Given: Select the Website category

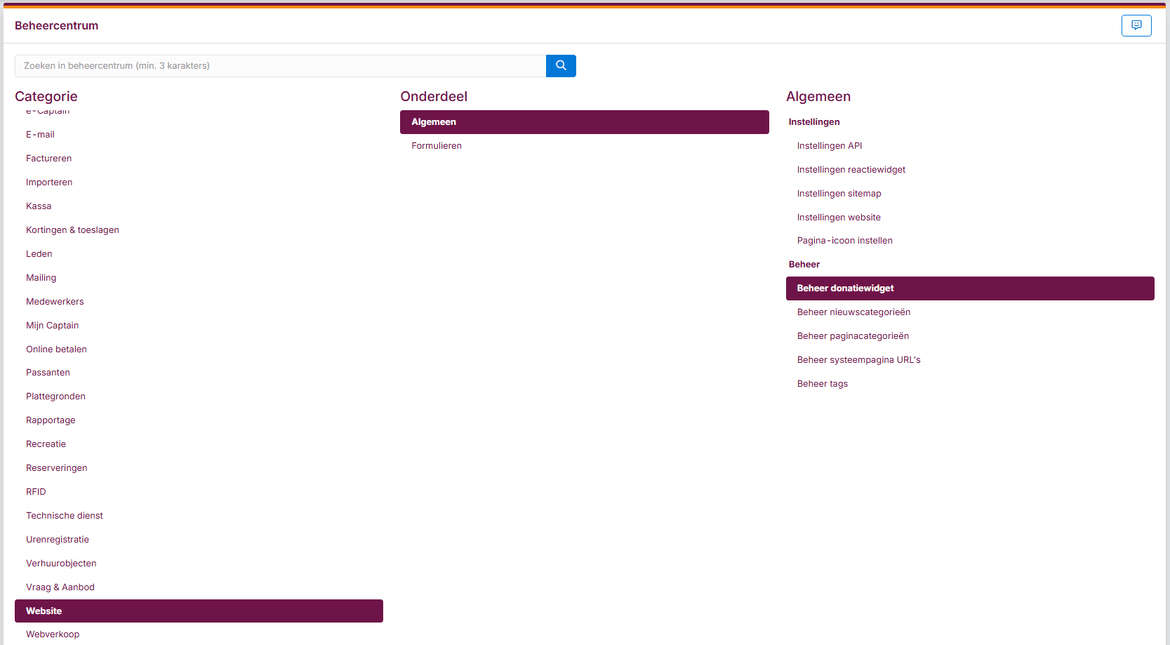Looking at the screenshot, I should [198, 611].
